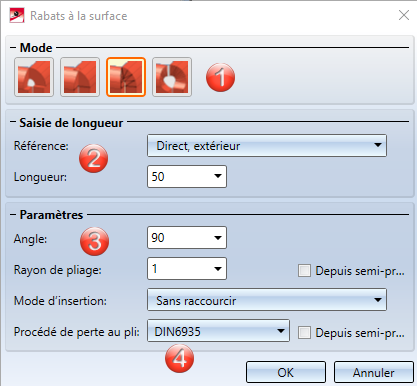Open the Référence dropdown
Image resolution: width=417 pixels, height=386 pixels.
tap(267, 146)
